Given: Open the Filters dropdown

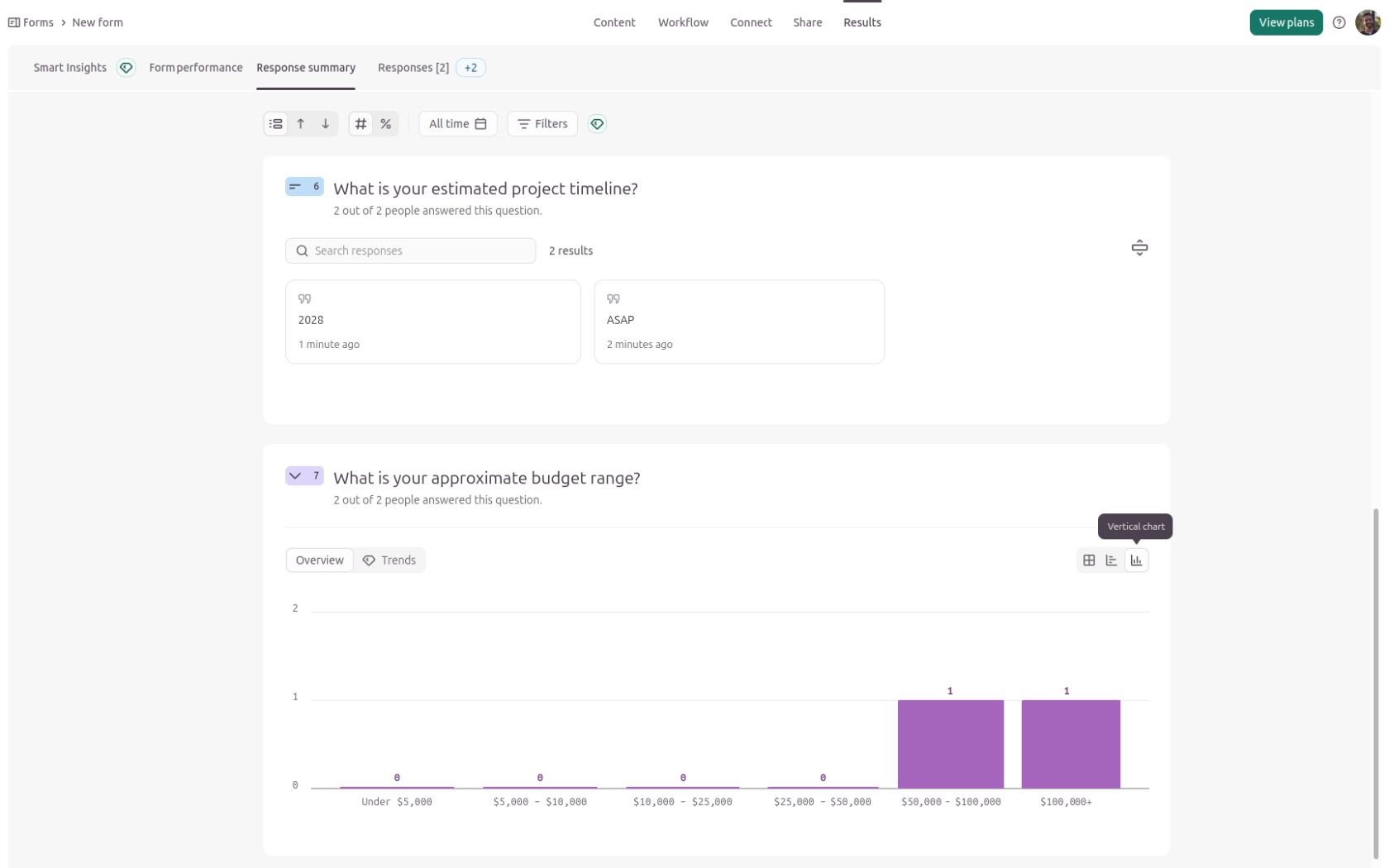Looking at the screenshot, I should click(542, 124).
